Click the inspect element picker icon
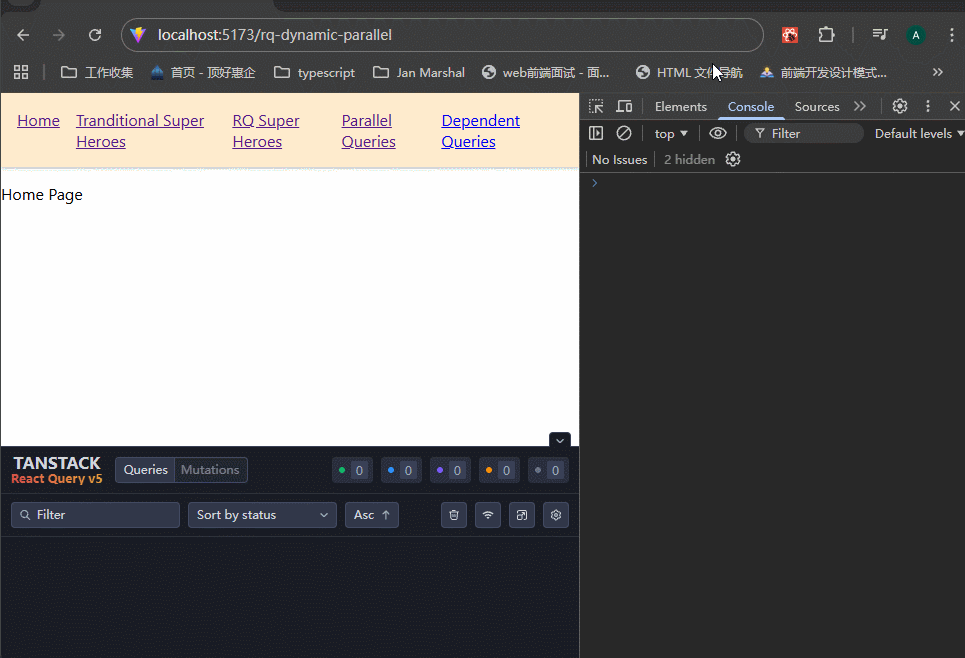 [x=596, y=107]
